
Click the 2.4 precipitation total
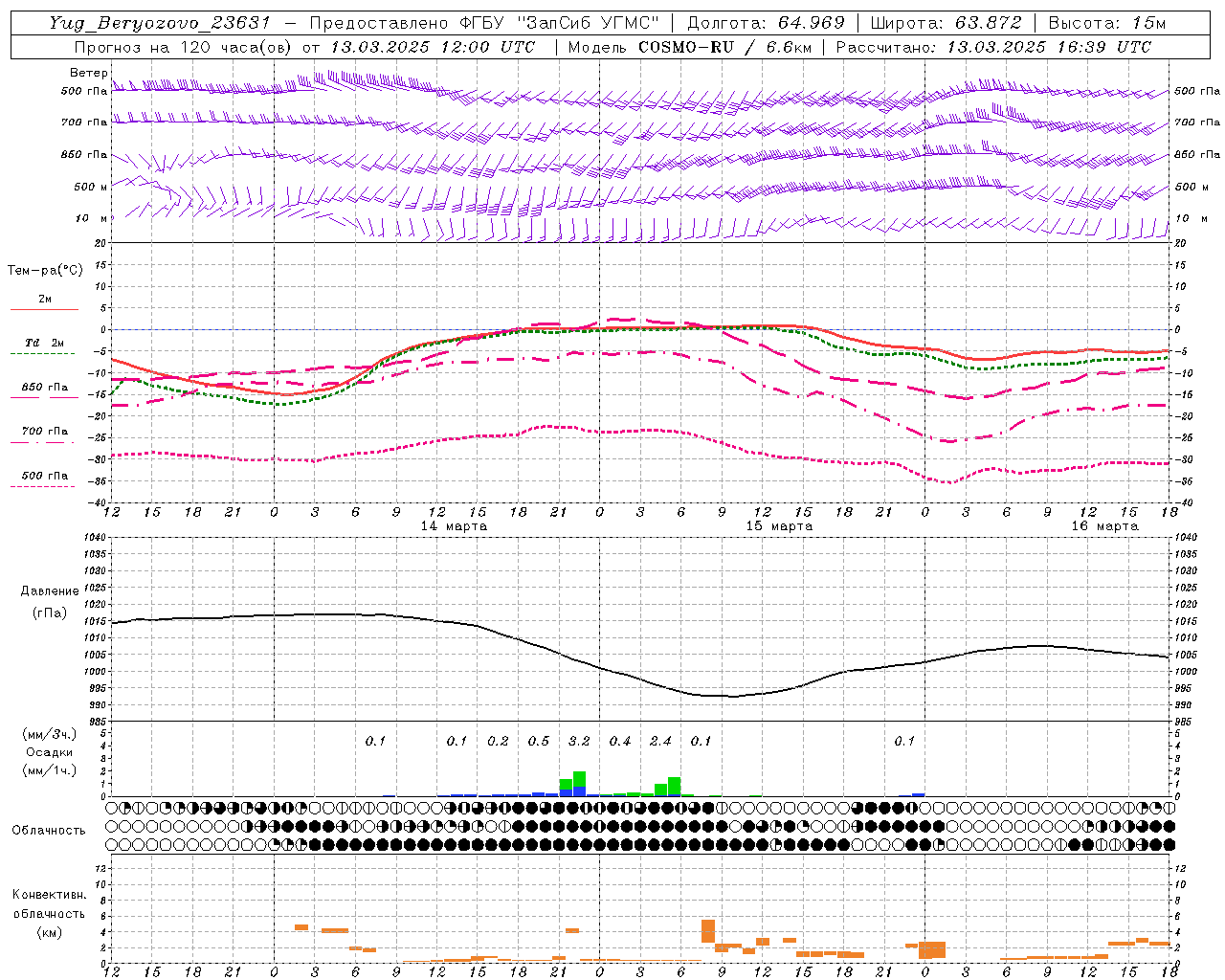(x=660, y=741)
